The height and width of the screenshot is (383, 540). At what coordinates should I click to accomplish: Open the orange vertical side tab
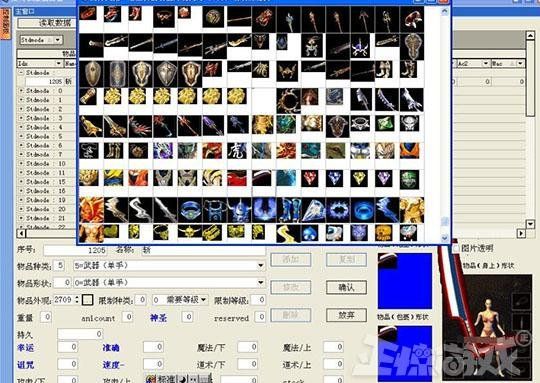pos(5,24)
